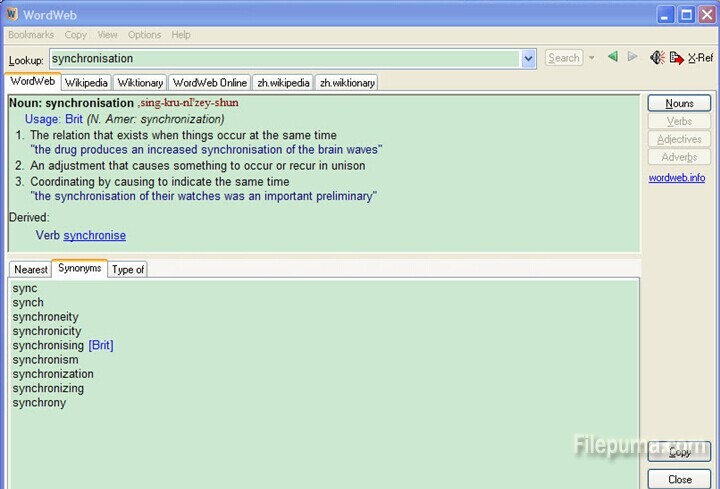Filter definitions by Nouns

pos(679,103)
